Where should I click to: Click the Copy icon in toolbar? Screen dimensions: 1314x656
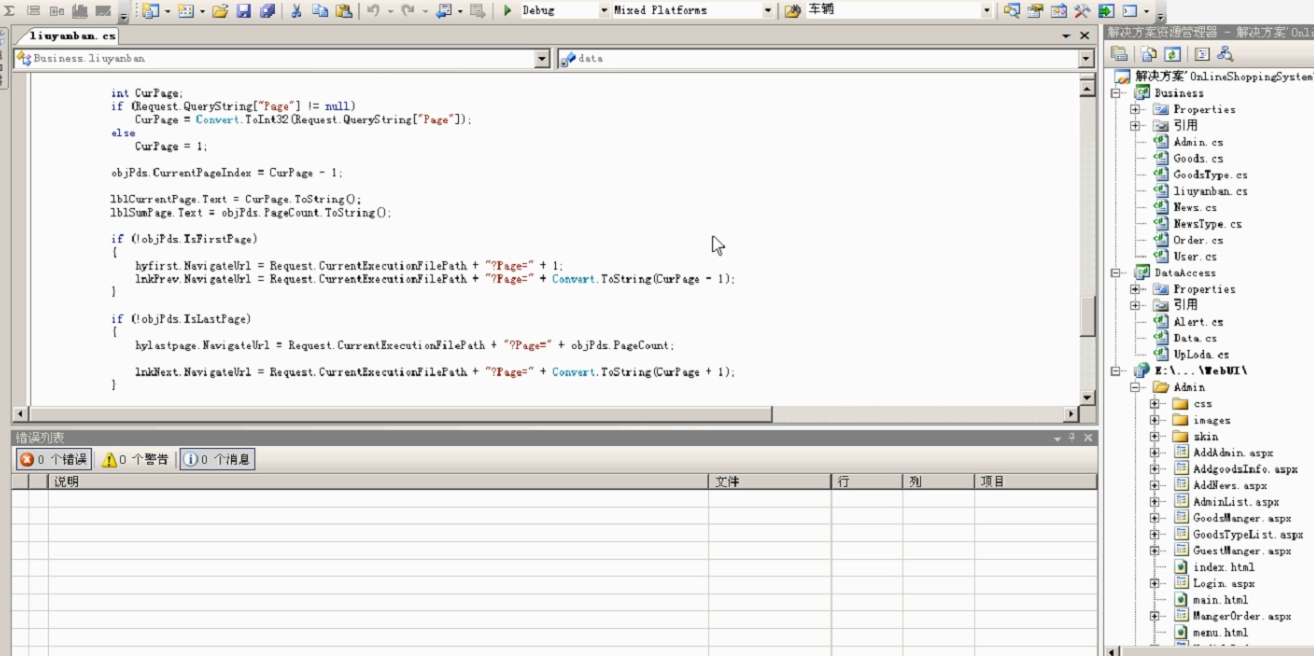[320, 11]
